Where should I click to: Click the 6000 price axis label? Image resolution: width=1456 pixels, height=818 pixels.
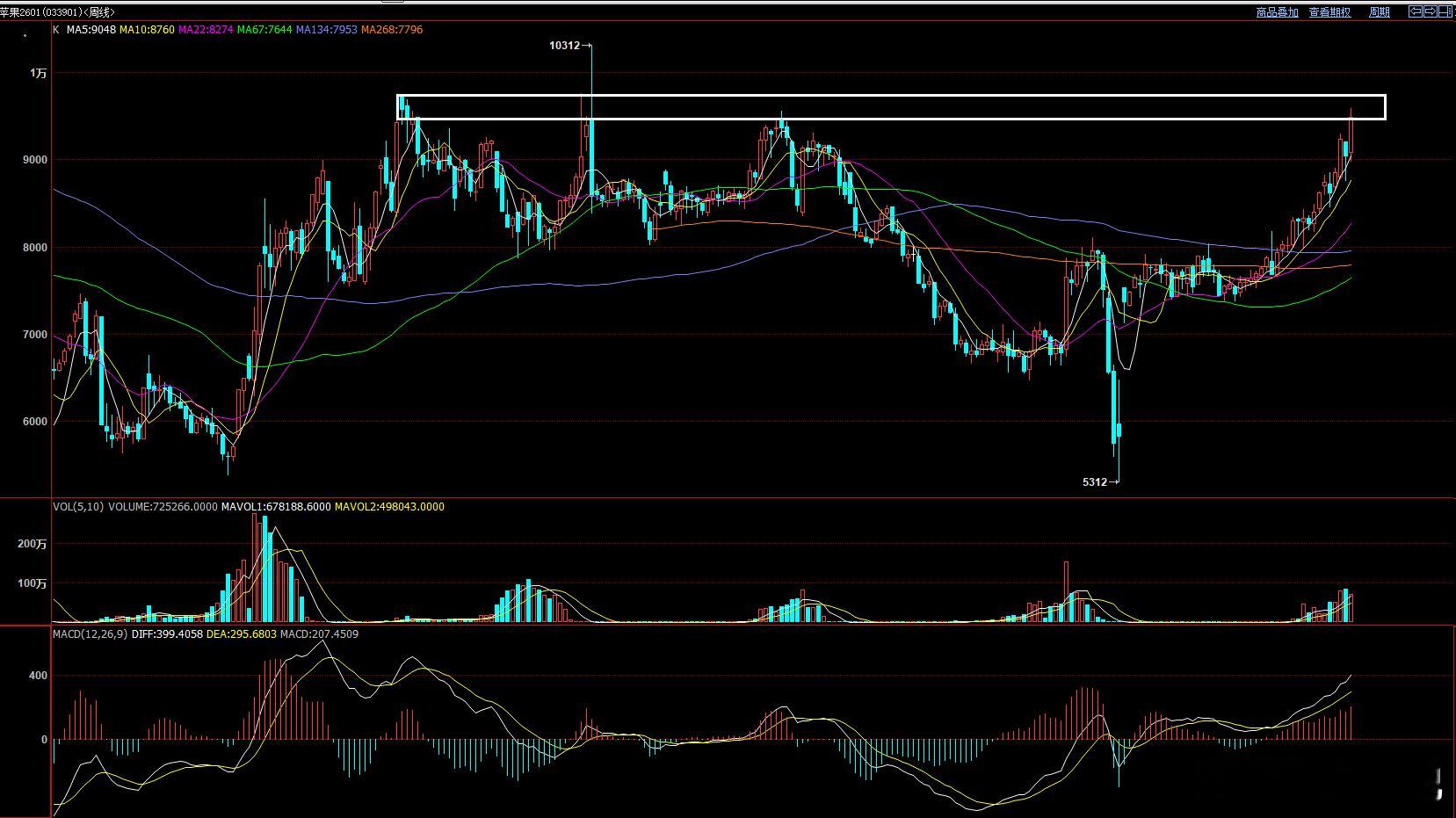click(34, 422)
